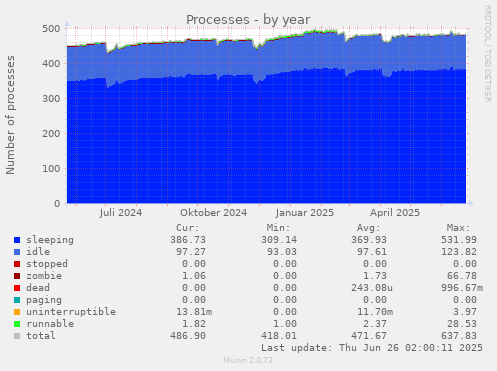Click uninterruptible current value 13.81m
497x371 pixels.
click(194, 312)
